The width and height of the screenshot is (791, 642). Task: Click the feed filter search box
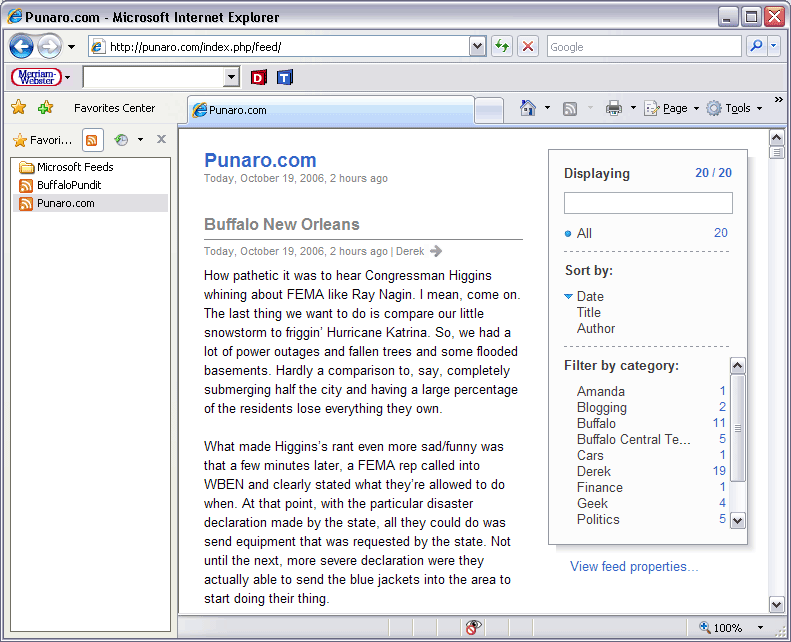click(x=648, y=203)
